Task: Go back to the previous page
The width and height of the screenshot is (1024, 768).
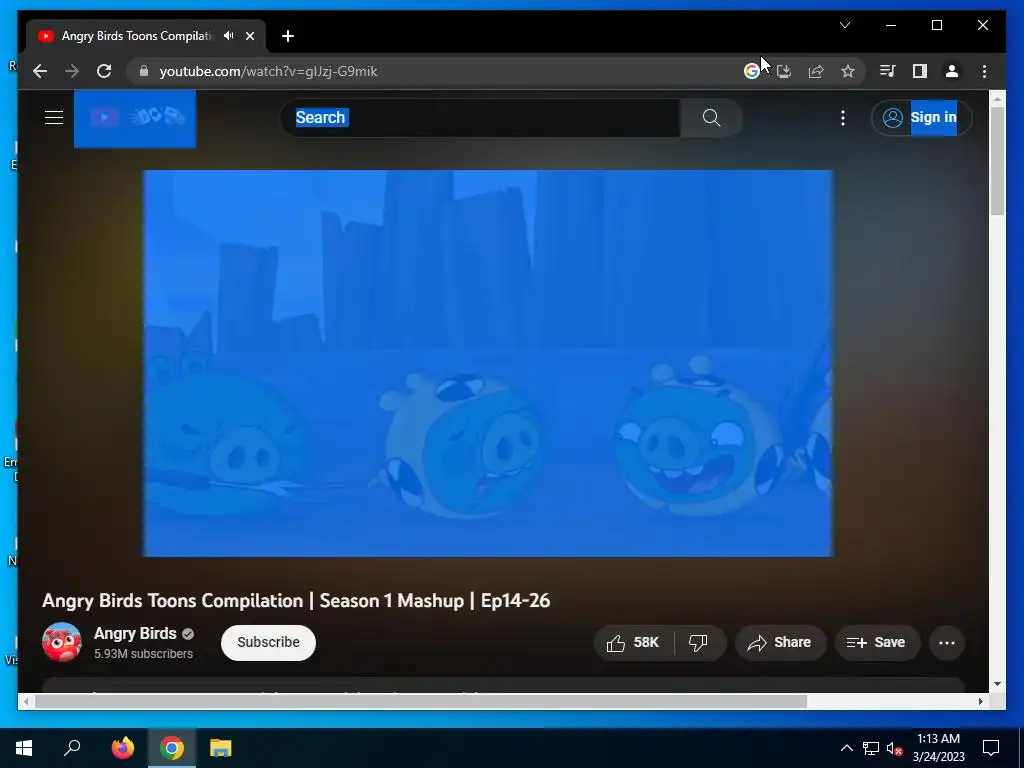Action: (40, 71)
